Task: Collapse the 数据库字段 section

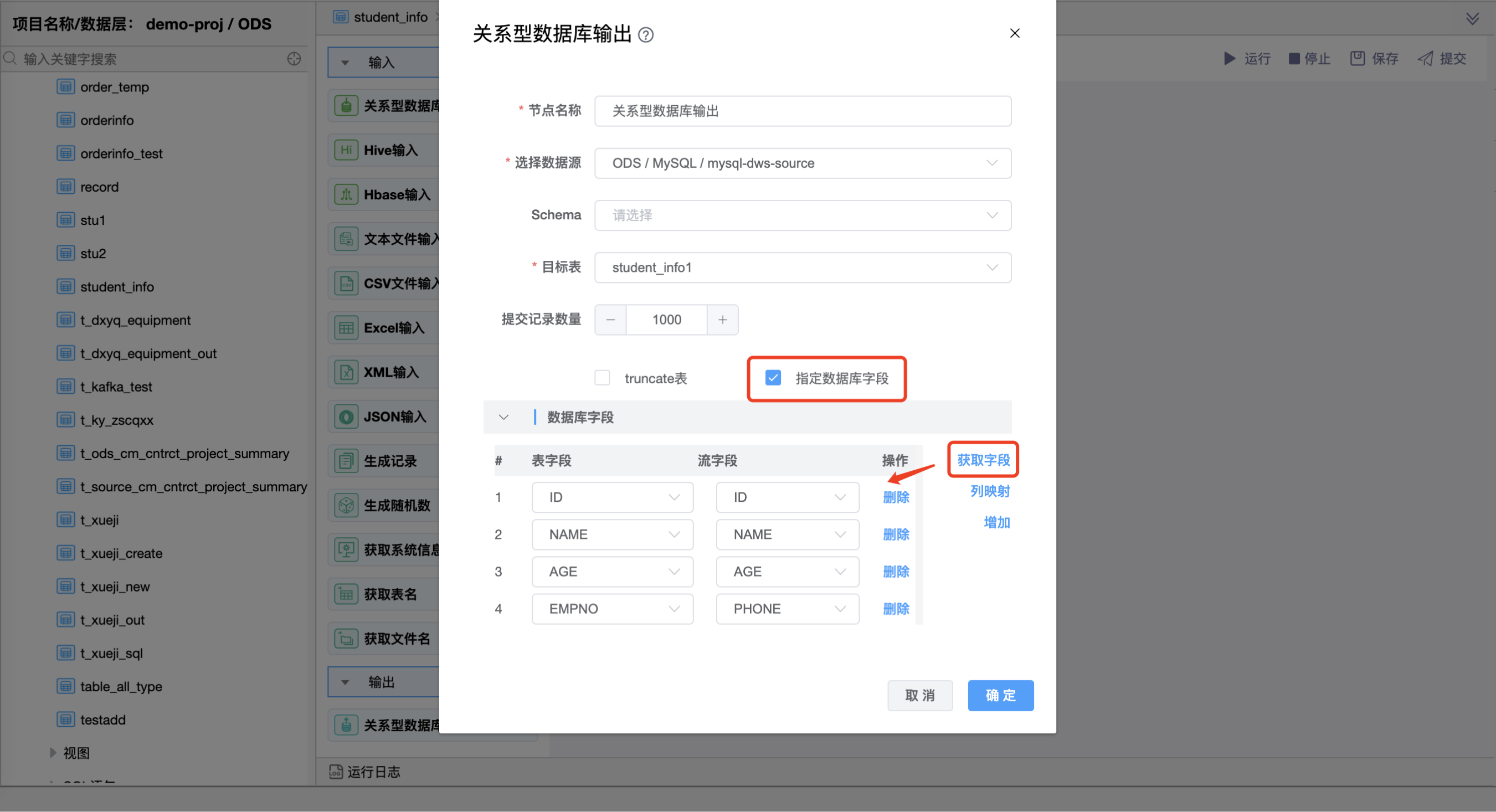Action: tap(503, 417)
